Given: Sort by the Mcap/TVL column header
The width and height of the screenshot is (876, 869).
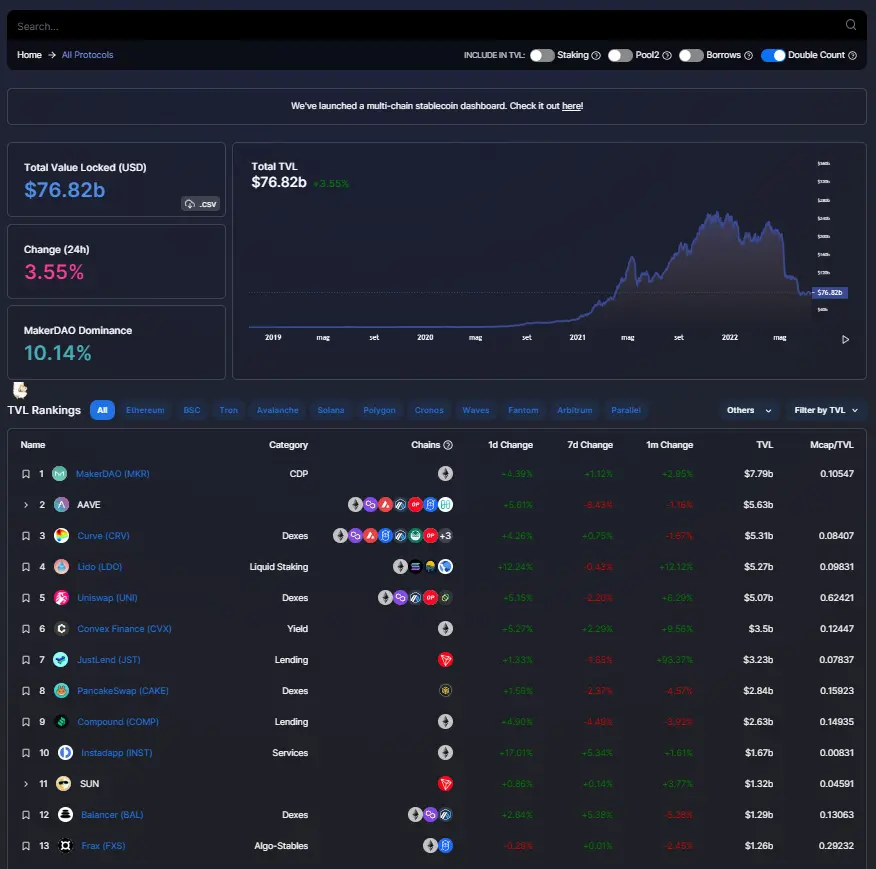Looking at the screenshot, I should tap(831, 445).
